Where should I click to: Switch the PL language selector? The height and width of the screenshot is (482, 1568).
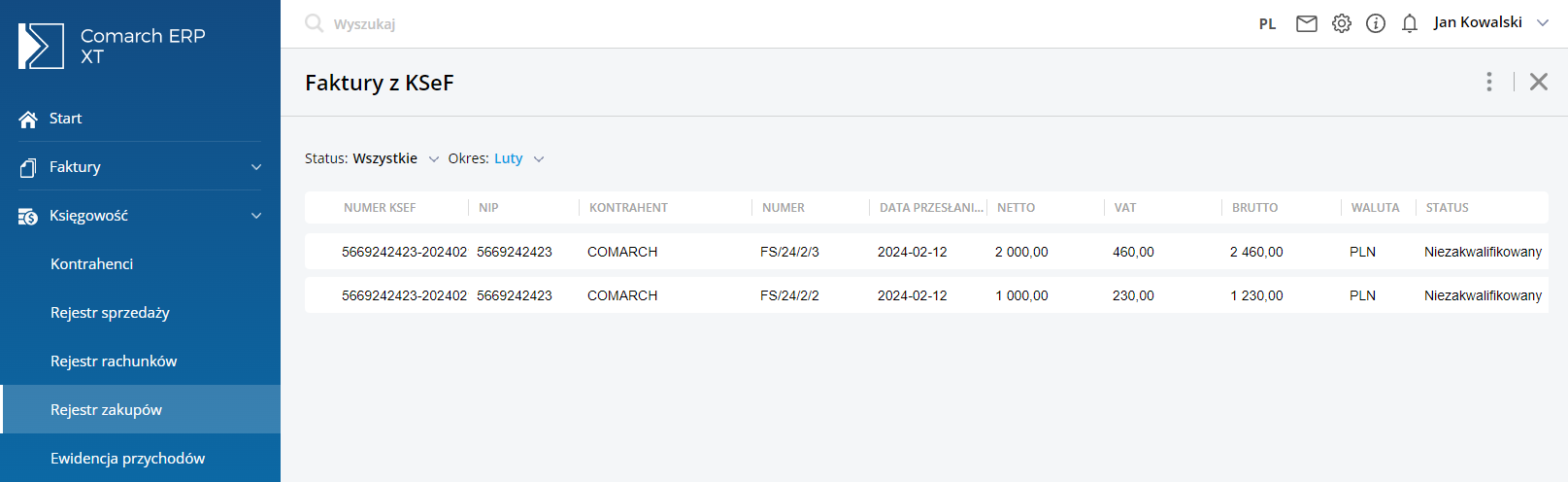click(1267, 24)
